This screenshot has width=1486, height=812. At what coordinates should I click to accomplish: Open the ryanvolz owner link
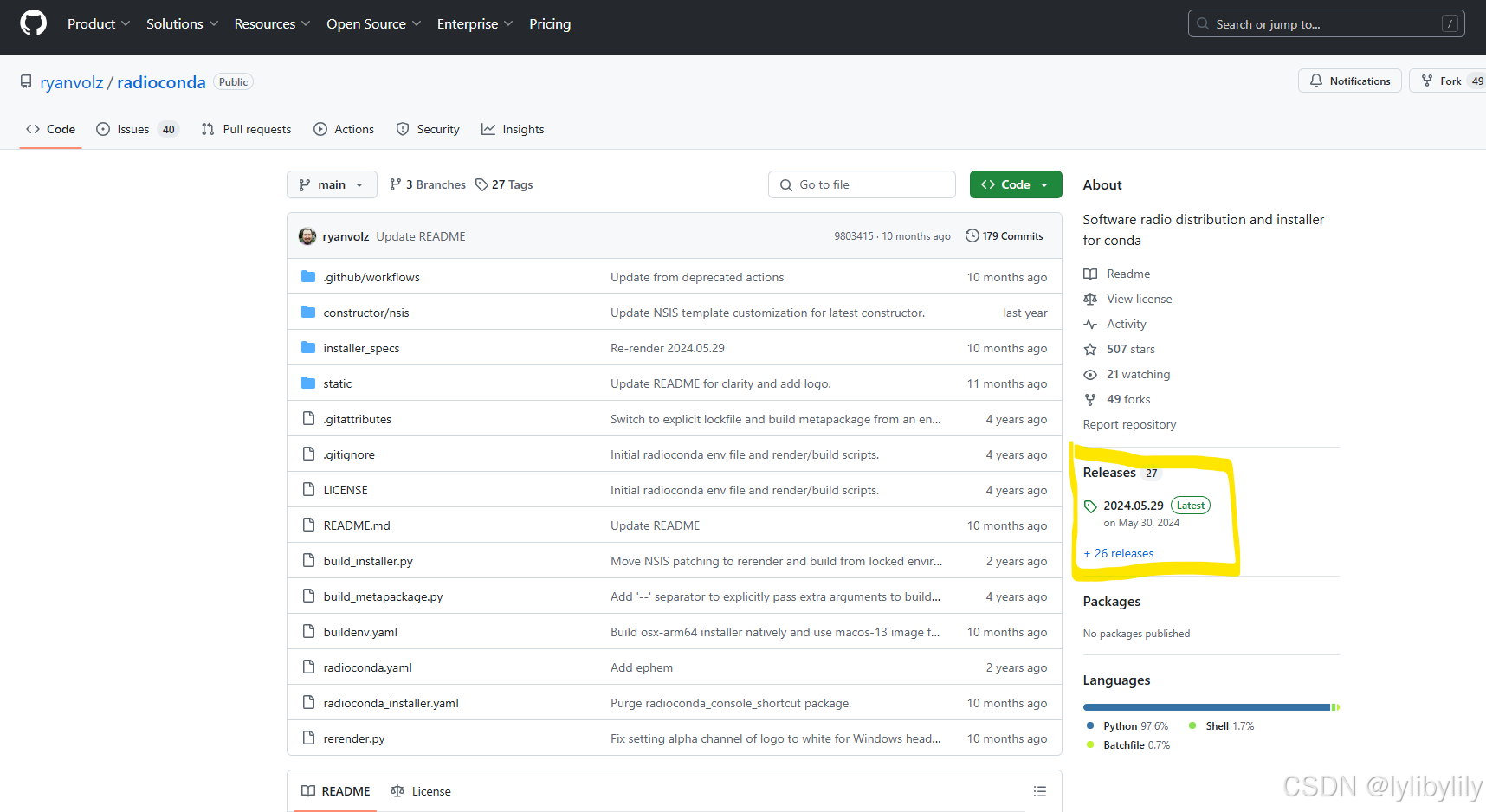tap(72, 82)
